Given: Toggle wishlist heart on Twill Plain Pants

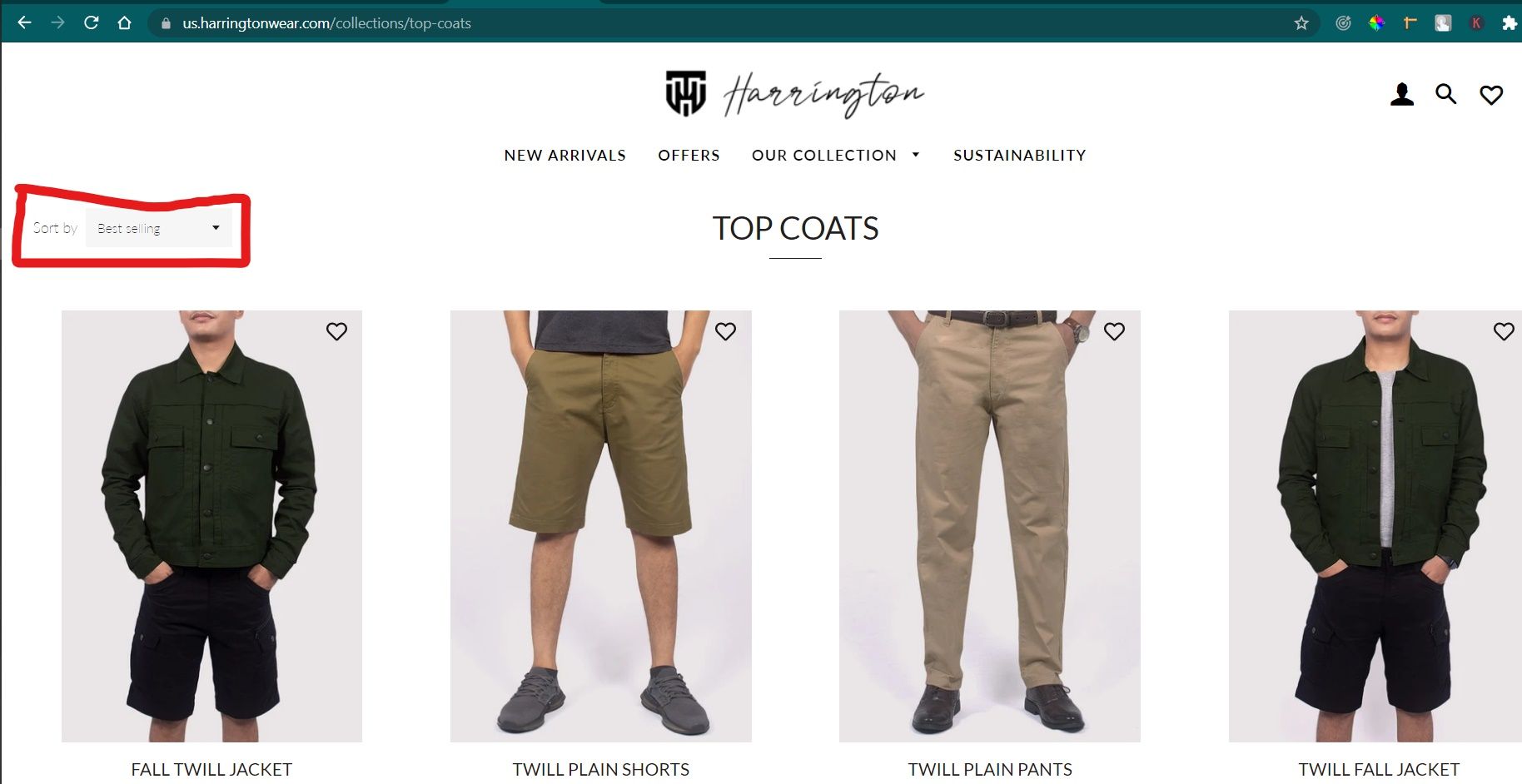Looking at the screenshot, I should click(1114, 331).
